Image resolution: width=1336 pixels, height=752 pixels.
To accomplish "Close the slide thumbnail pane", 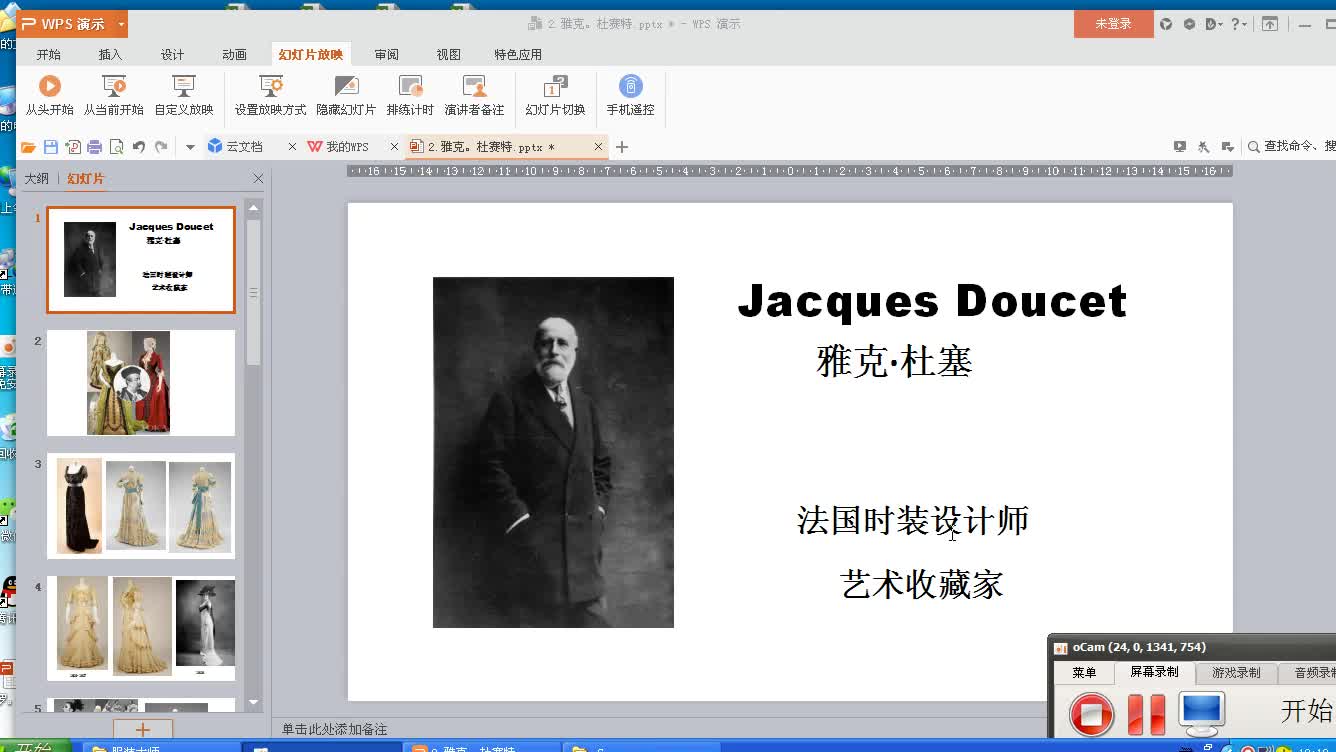I will pyautogui.click(x=258, y=178).
